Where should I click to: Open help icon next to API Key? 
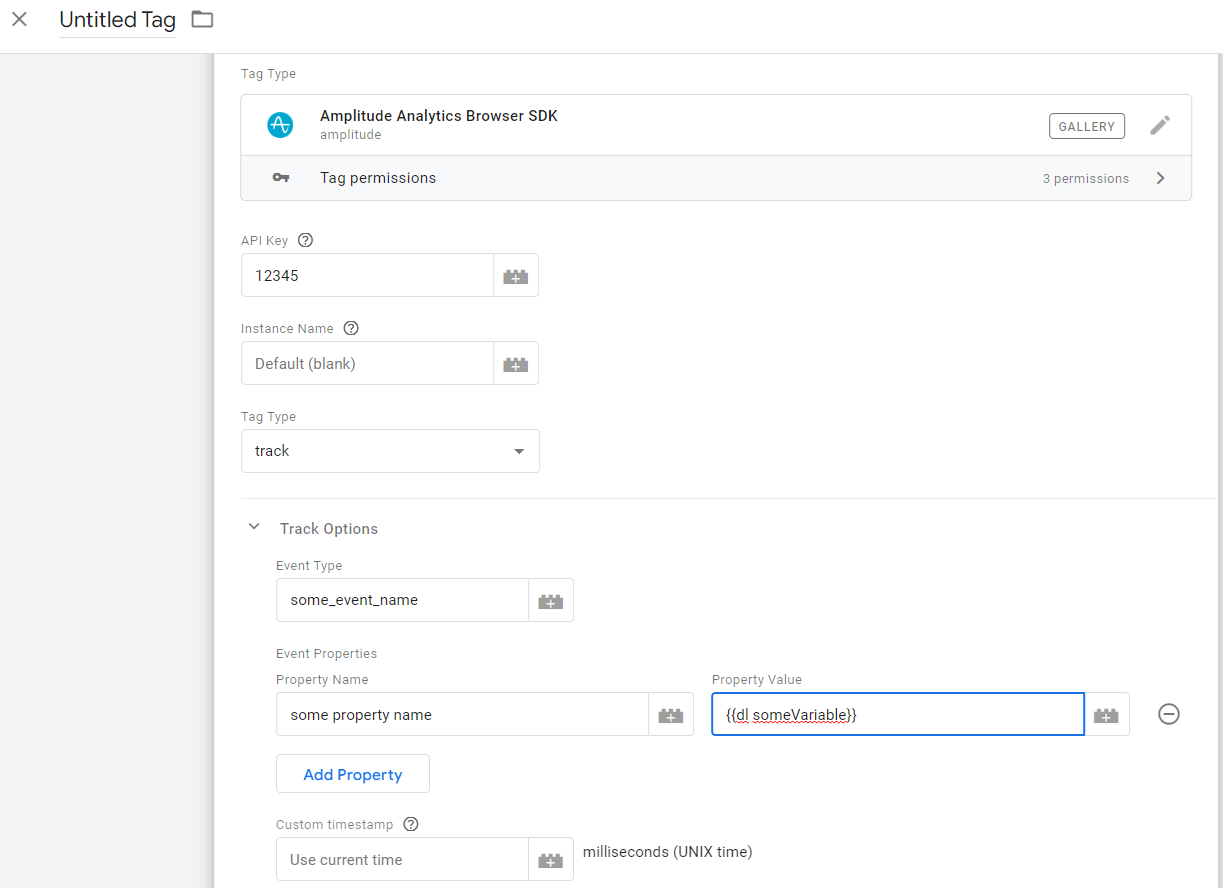pos(306,240)
